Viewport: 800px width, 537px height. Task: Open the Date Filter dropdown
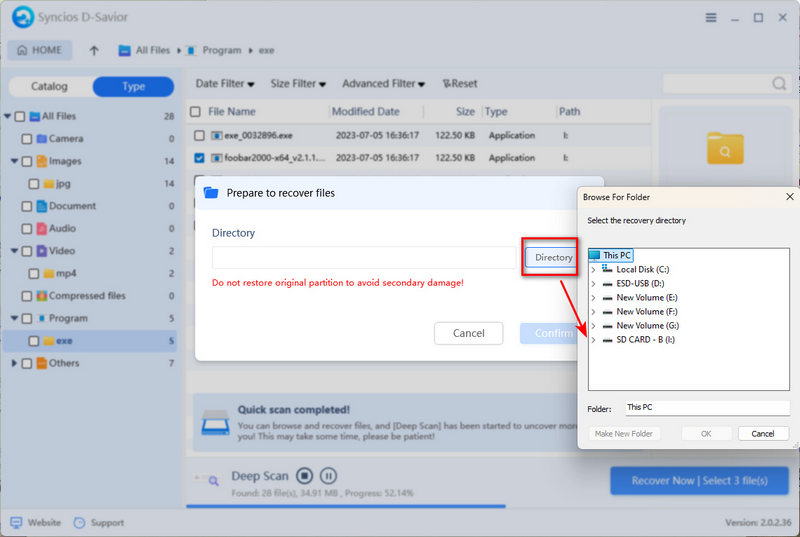click(225, 84)
